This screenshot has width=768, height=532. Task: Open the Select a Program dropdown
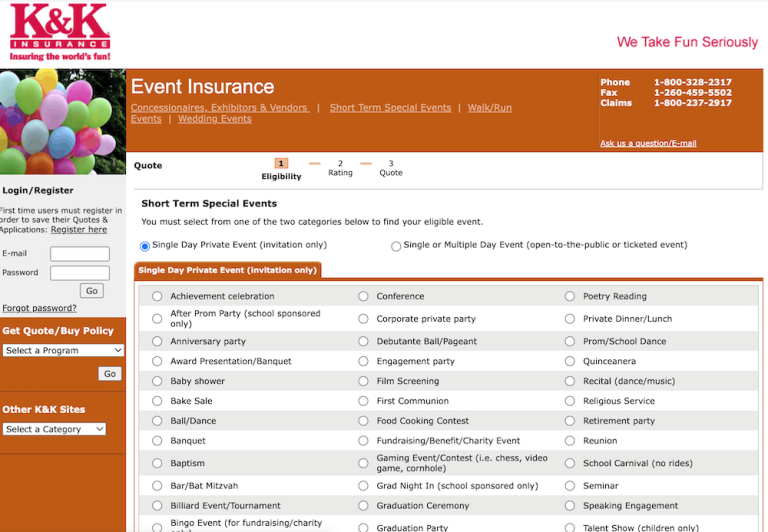click(x=63, y=350)
